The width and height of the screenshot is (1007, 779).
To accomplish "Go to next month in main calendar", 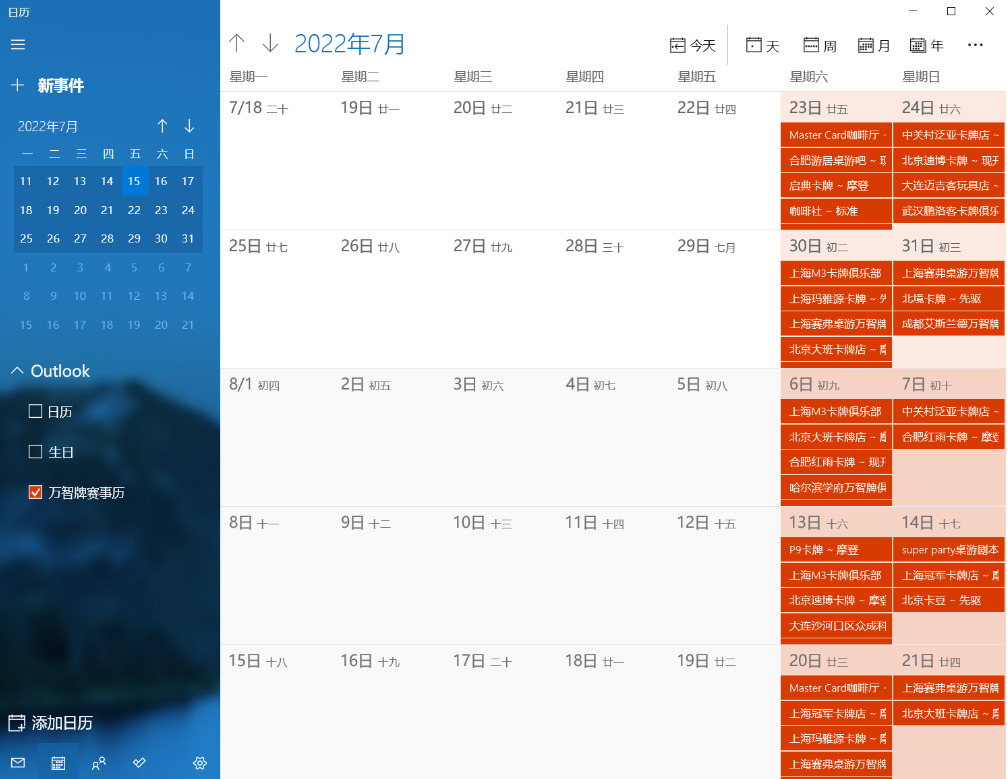I will tap(270, 43).
